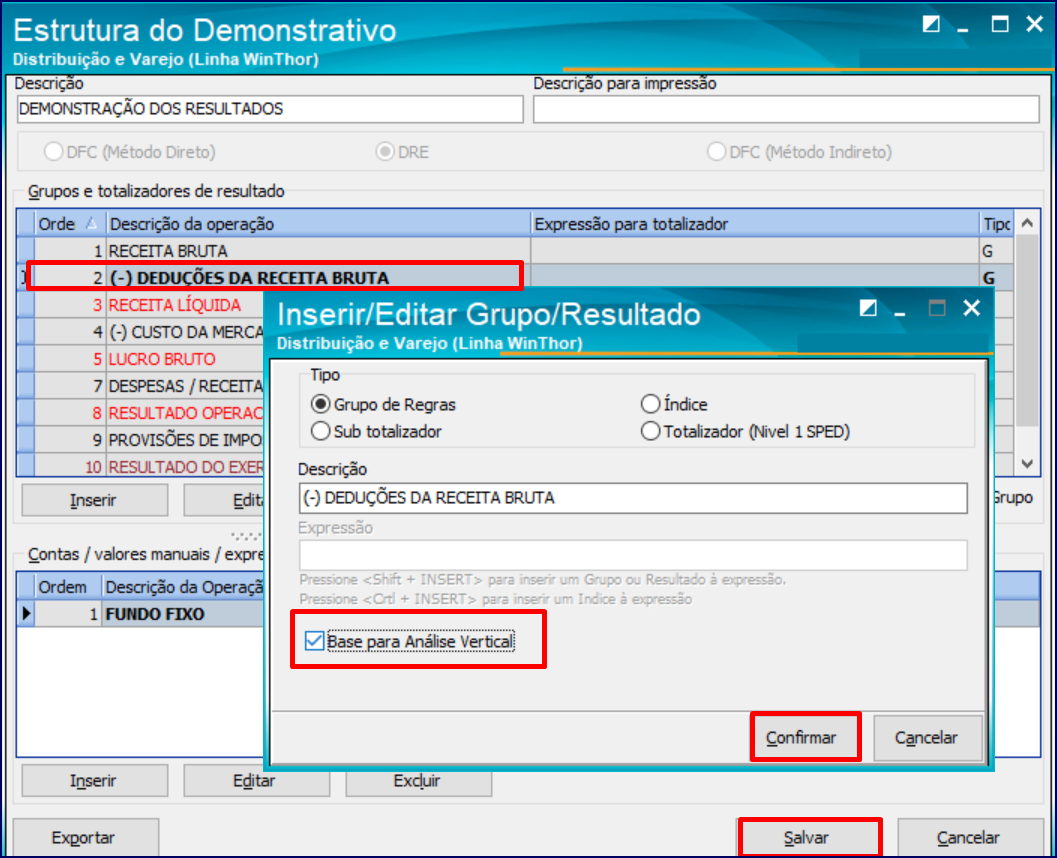
Task: Select the Sub totalizador radio option
Action: coord(321,431)
